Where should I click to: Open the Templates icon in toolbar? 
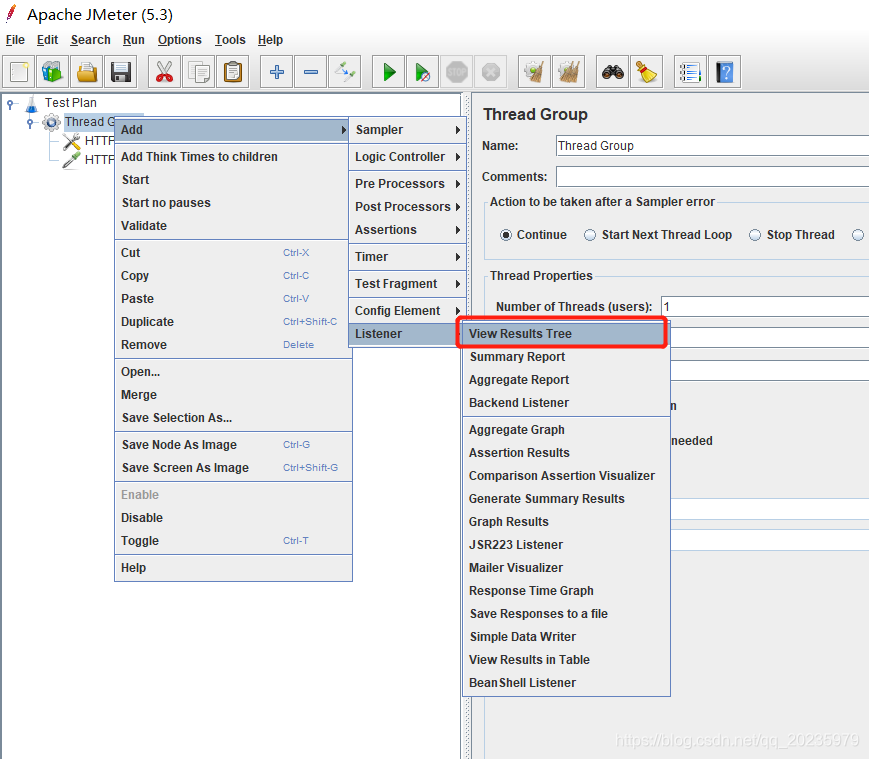coord(53,72)
